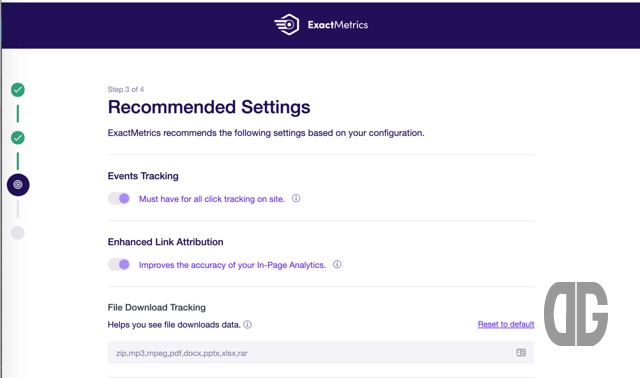Click 'Improves the accuracy of your In-Page Analytics' label

[x=232, y=265]
